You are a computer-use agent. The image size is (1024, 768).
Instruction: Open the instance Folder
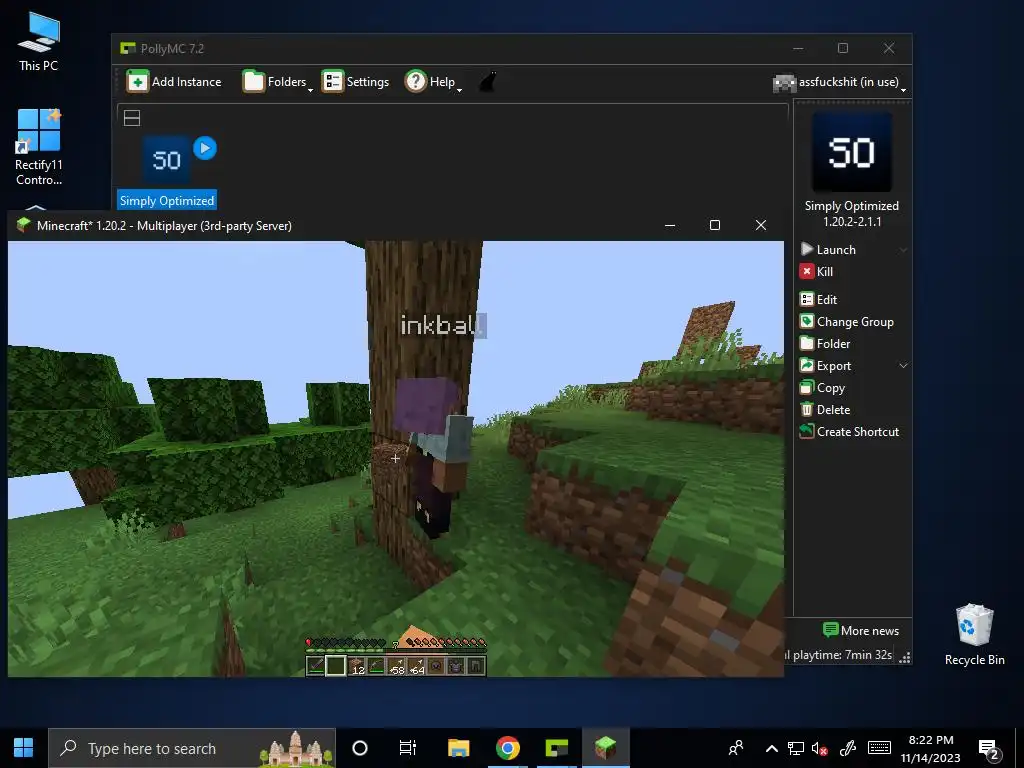[825, 344]
